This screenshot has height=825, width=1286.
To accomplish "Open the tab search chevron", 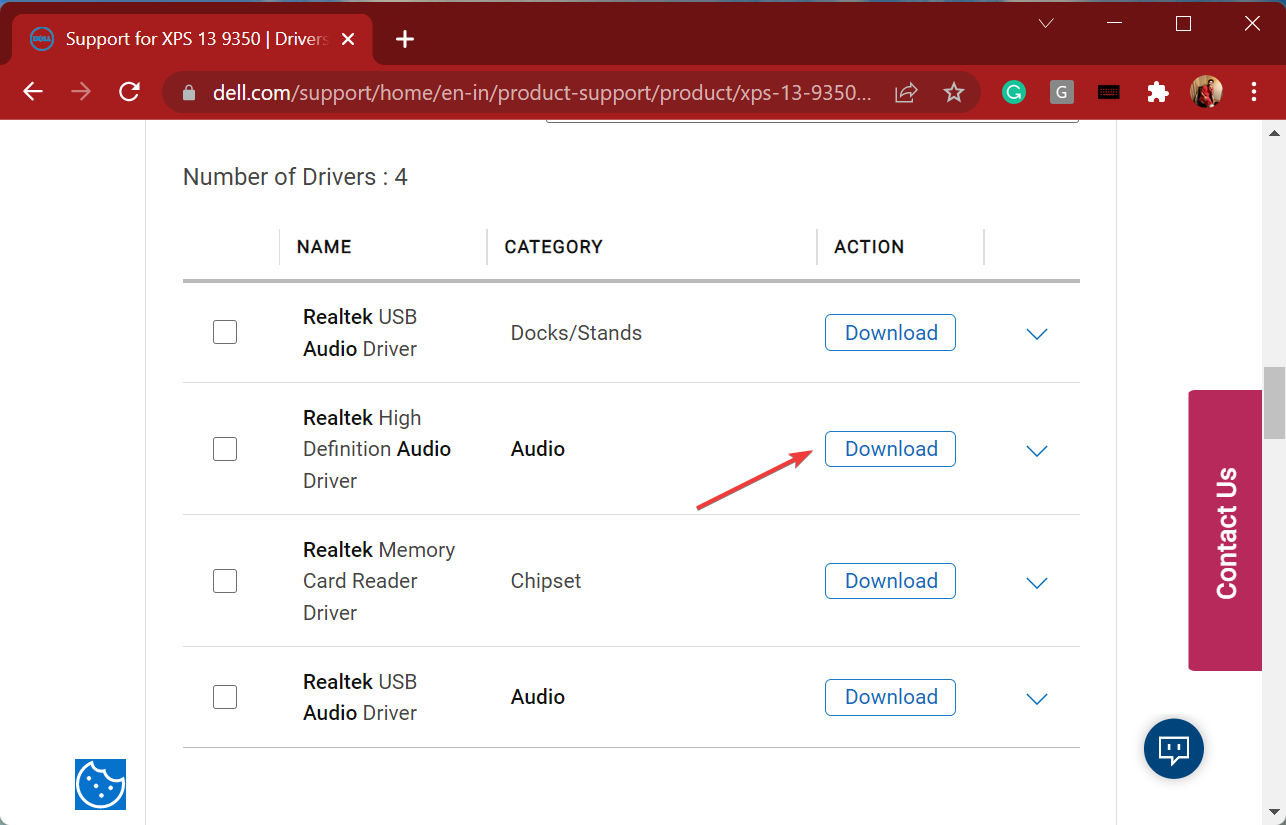I will [1046, 23].
